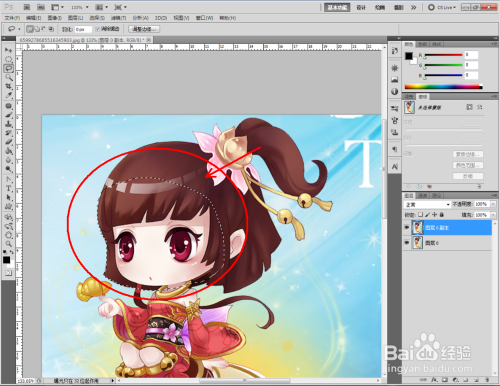Image resolution: width=500 pixels, height=386 pixels.
Task: Hide the 图层 0 副本 layer
Action: 406,227
